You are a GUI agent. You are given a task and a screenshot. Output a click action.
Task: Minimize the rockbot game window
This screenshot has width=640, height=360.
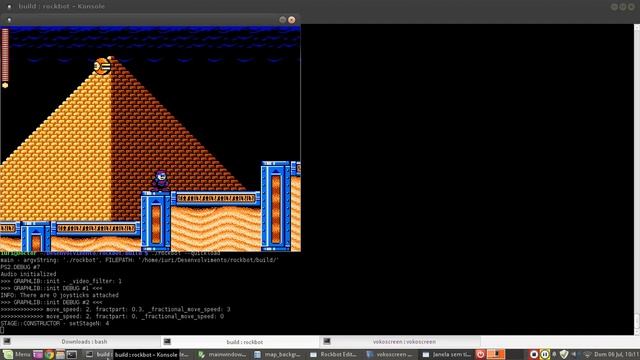point(282,20)
